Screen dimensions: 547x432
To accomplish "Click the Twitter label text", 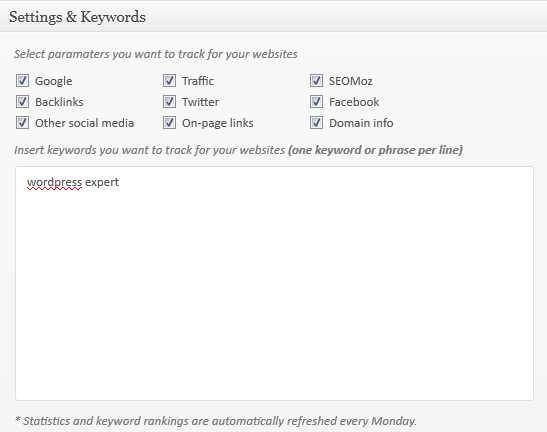I will point(200,102).
